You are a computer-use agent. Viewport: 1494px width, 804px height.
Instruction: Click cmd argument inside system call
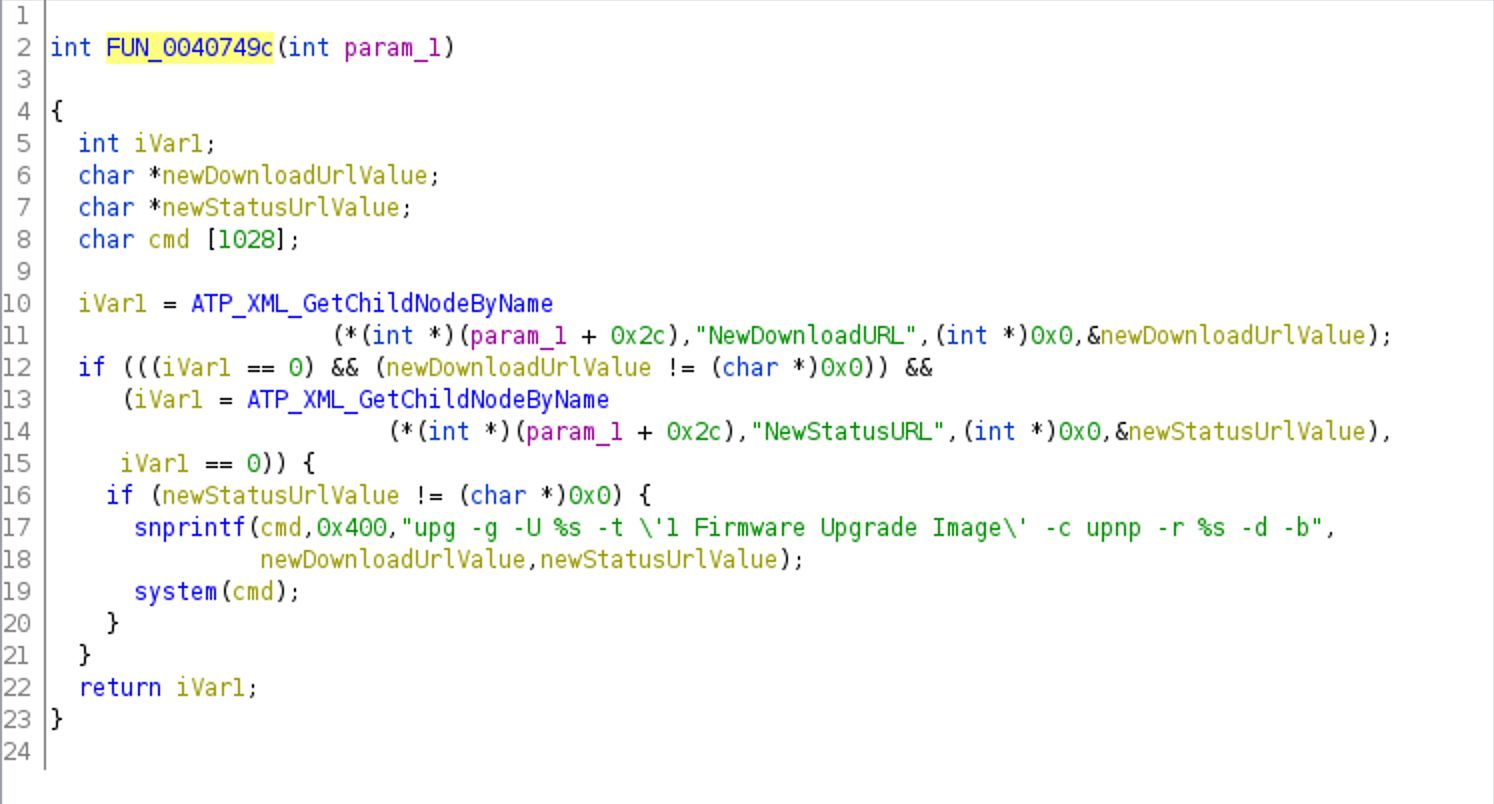coord(253,591)
